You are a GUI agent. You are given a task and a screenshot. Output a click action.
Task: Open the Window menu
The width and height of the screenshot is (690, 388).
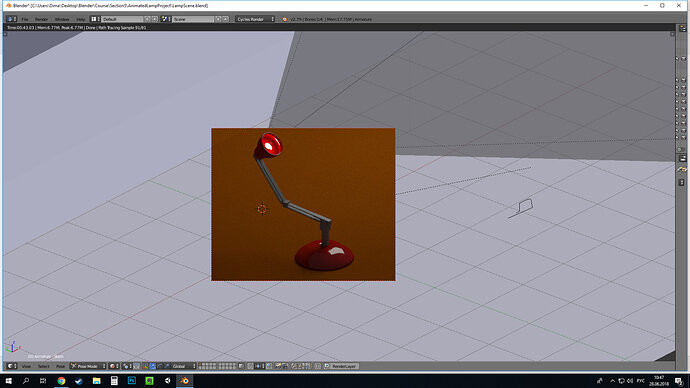62,19
